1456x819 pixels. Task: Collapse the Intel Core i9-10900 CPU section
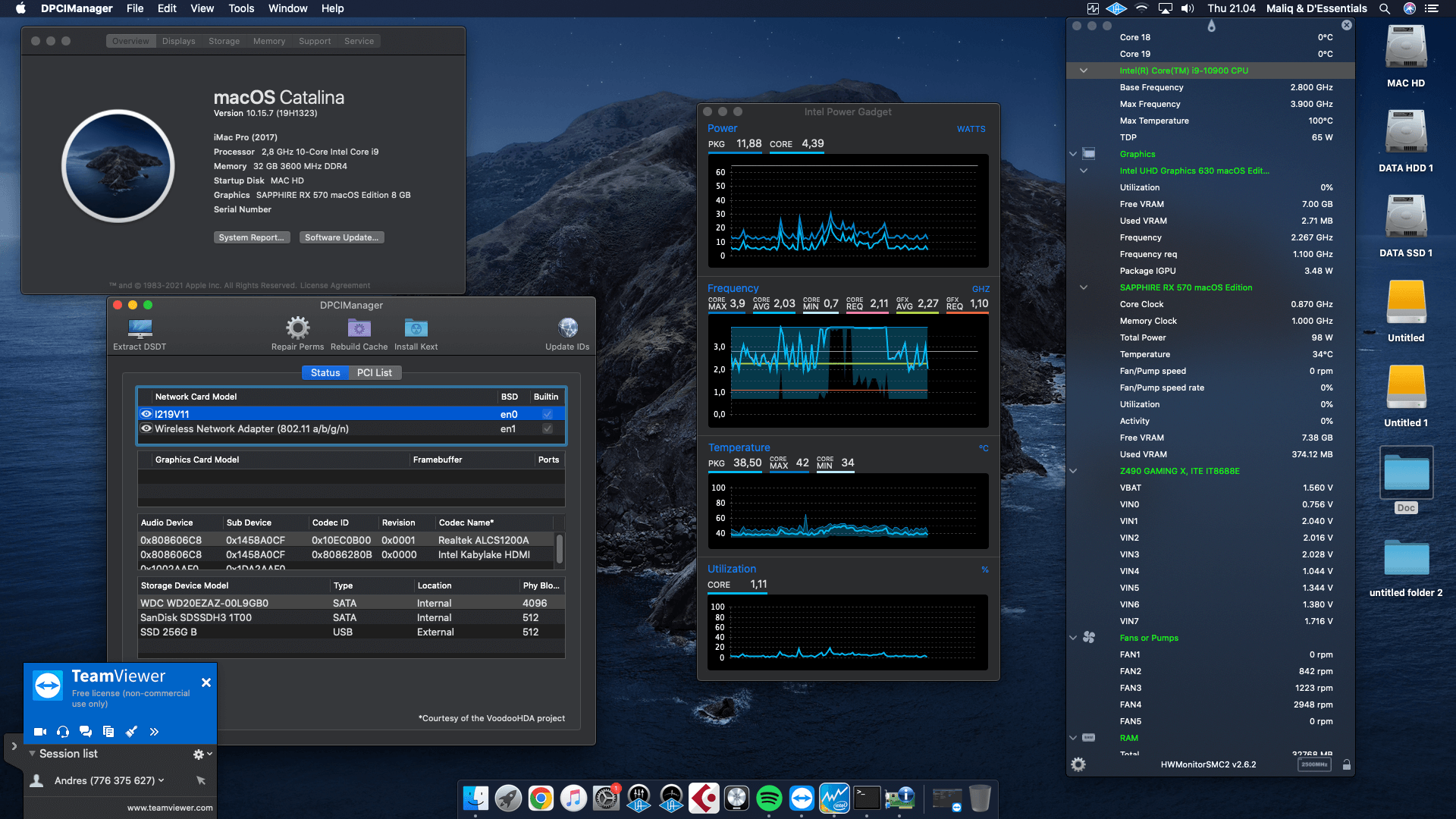point(1083,70)
